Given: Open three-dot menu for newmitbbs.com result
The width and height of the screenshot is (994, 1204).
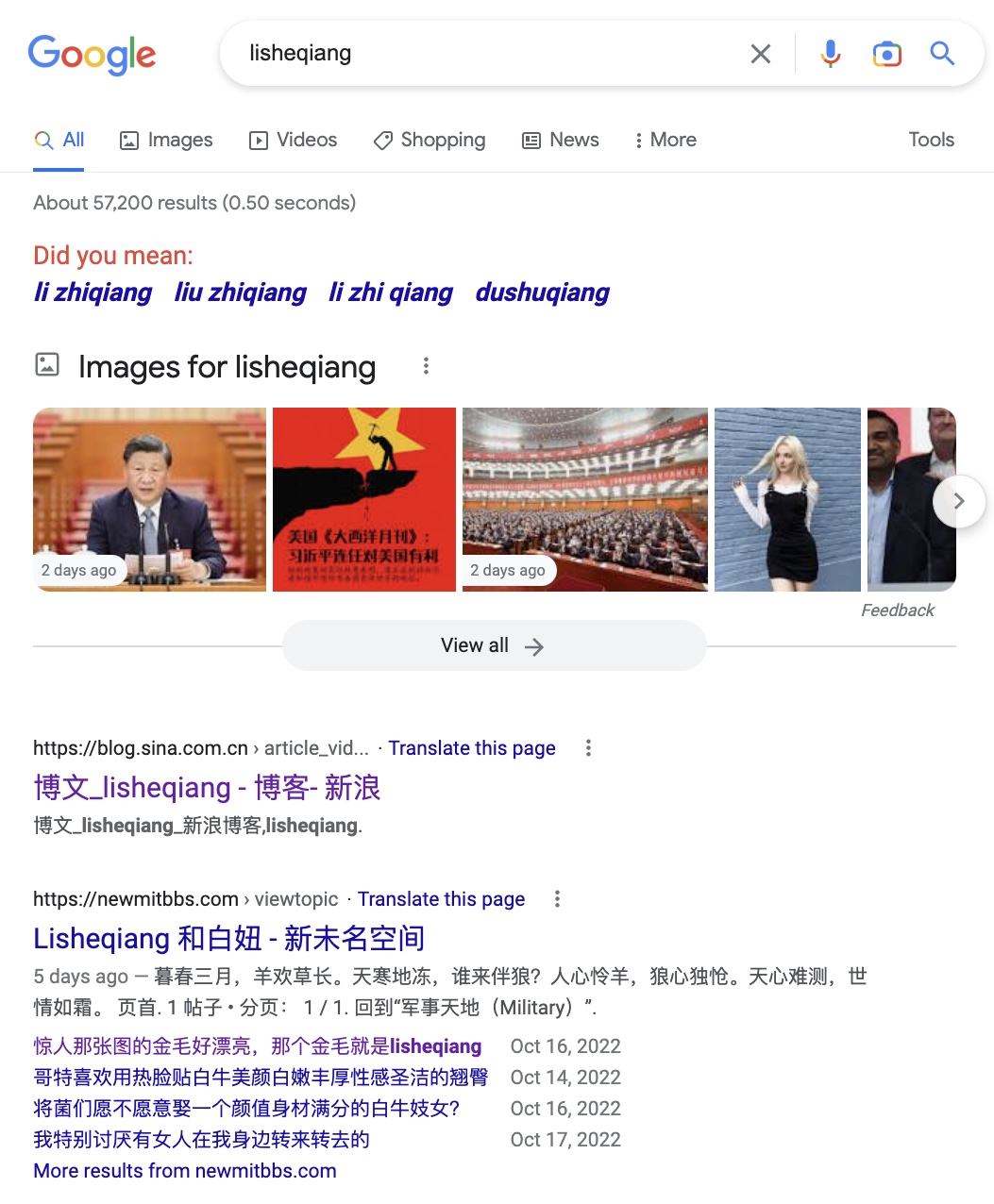Looking at the screenshot, I should [557, 899].
